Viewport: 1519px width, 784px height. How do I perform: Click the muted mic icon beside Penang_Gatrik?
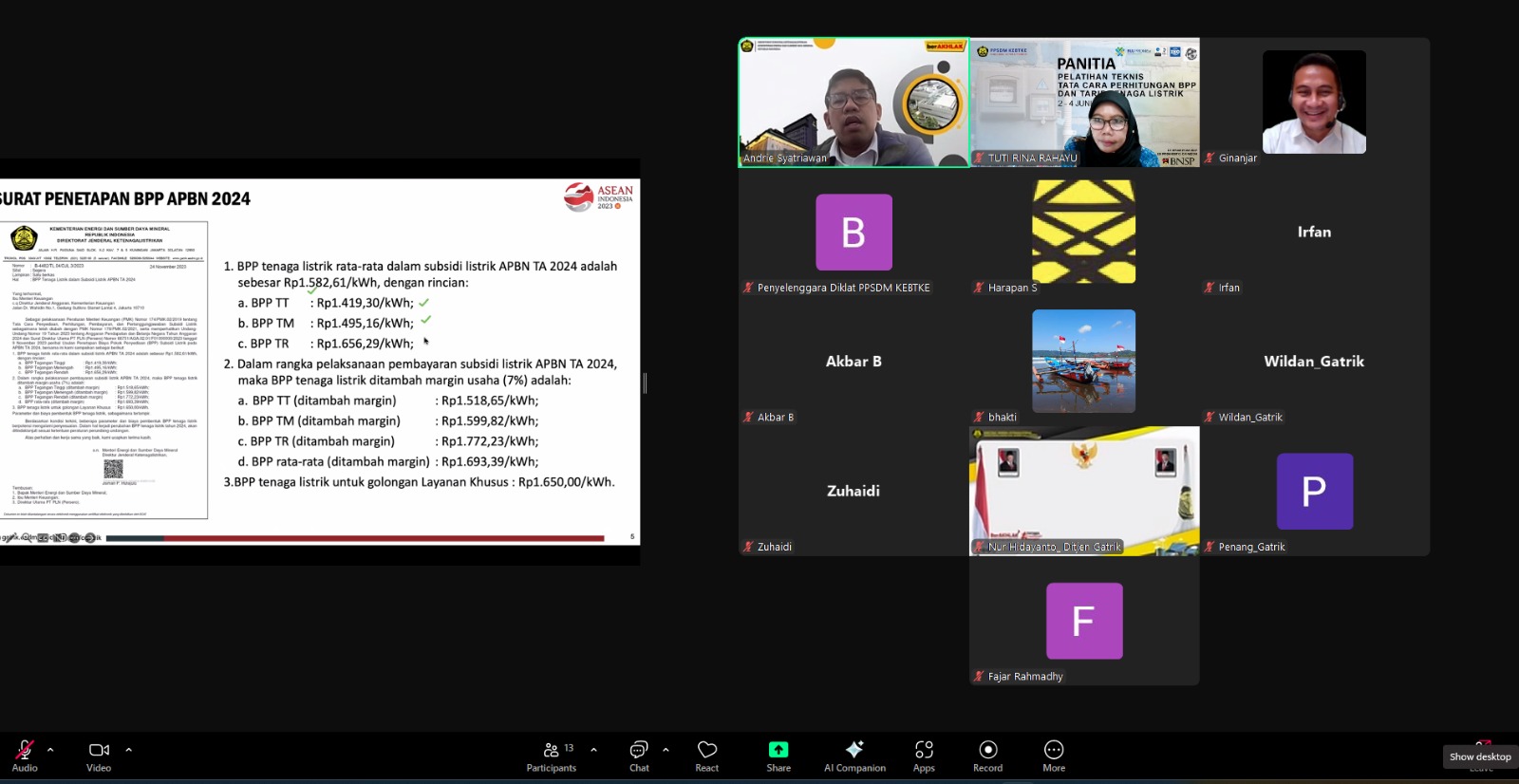coord(1210,547)
